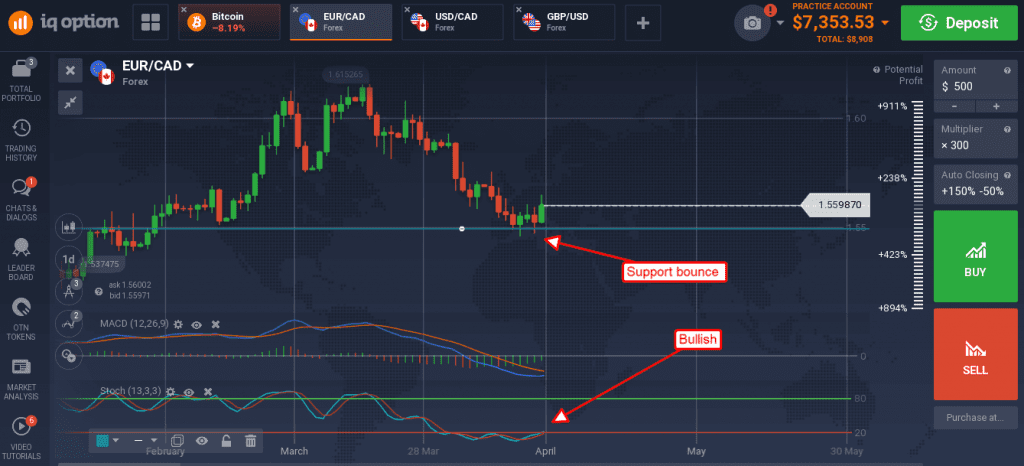Image resolution: width=1024 pixels, height=466 pixels.
Task: Open Total Portfolio in the sidebar
Action: tap(21, 81)
